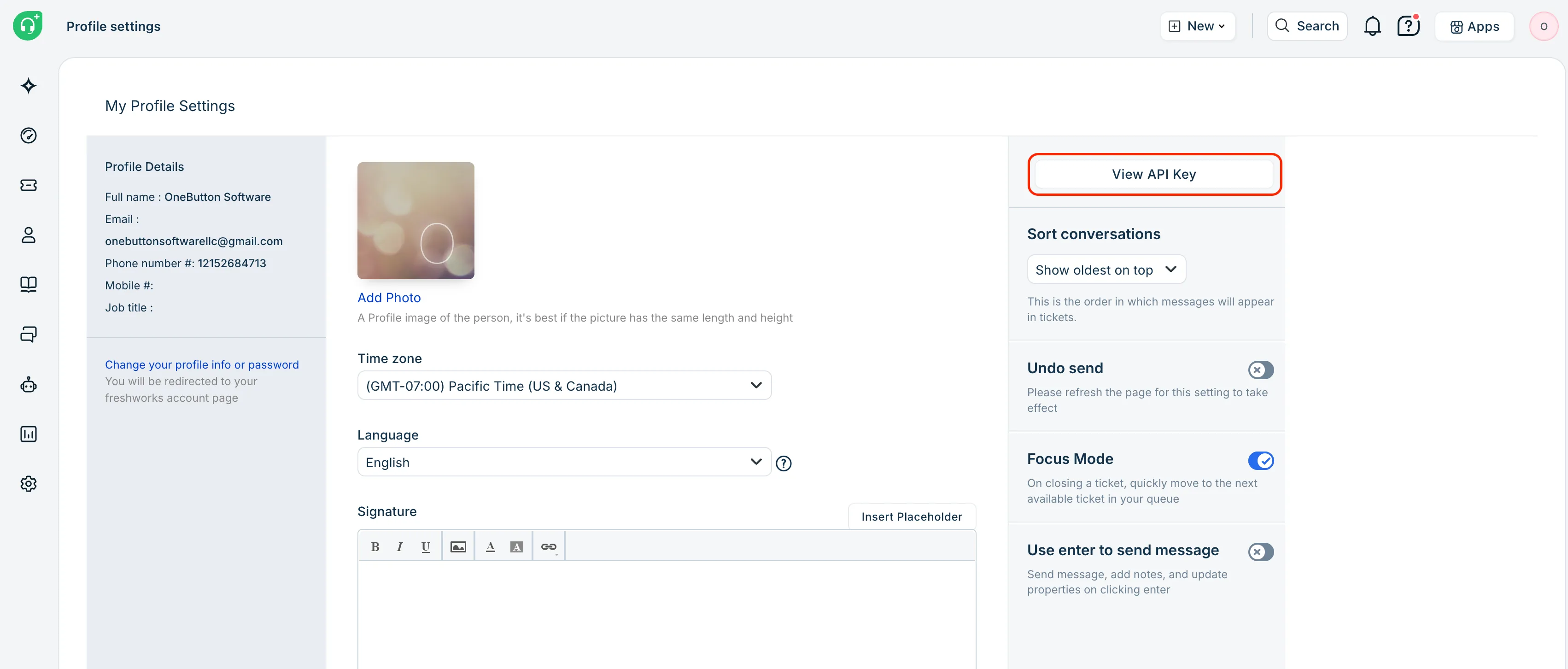Open the New dropdown menu
This screenshot has width=1568, height=669.
[1197, 26]
